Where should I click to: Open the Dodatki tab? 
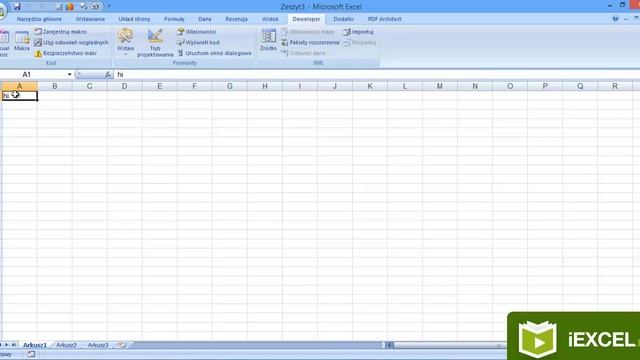[343, 19]
